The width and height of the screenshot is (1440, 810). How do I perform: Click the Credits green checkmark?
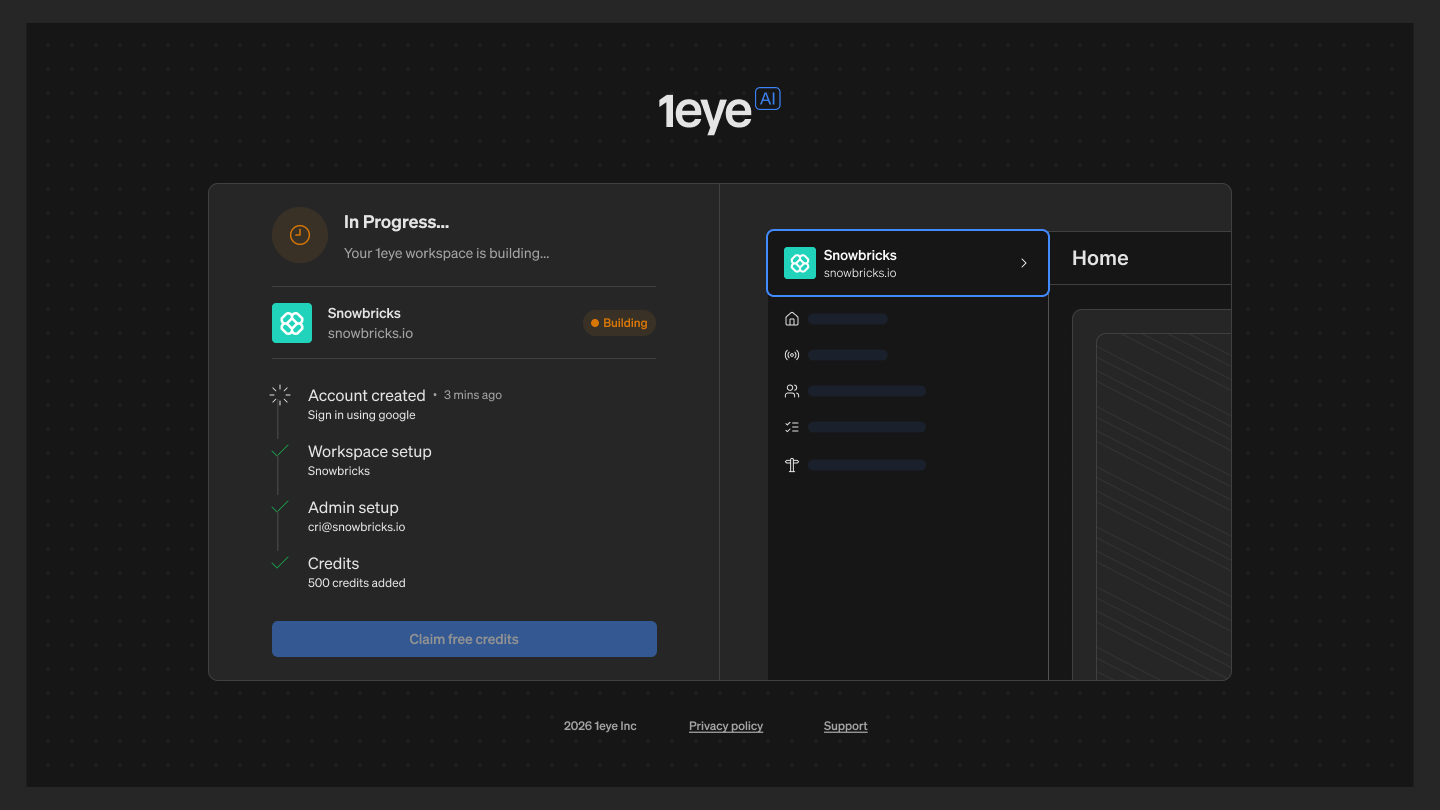[280, 563]
